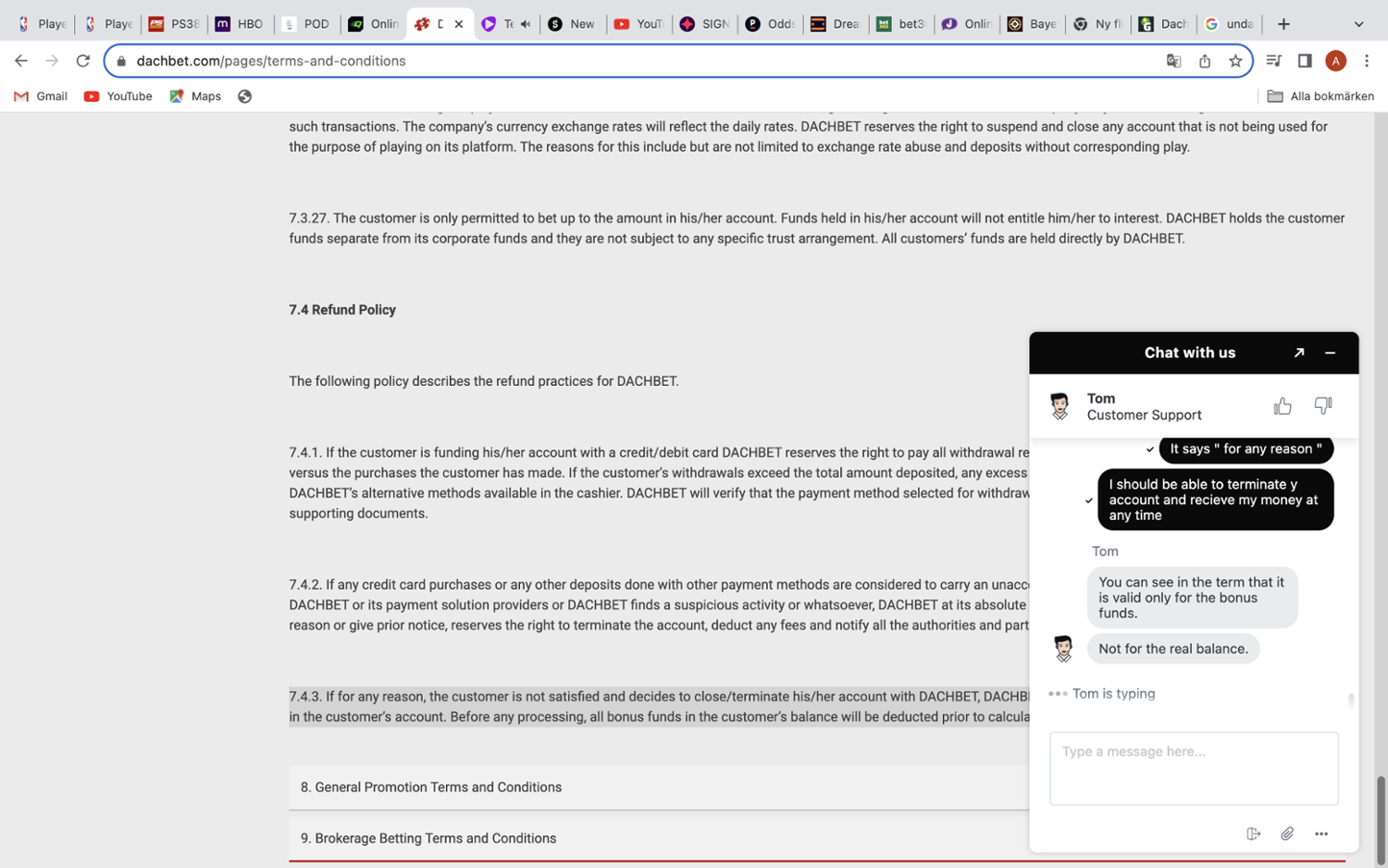Click the 7.3.27 paragraph text
The height and width of the screenshot is (868, 1388).
[x=817, y=229]
